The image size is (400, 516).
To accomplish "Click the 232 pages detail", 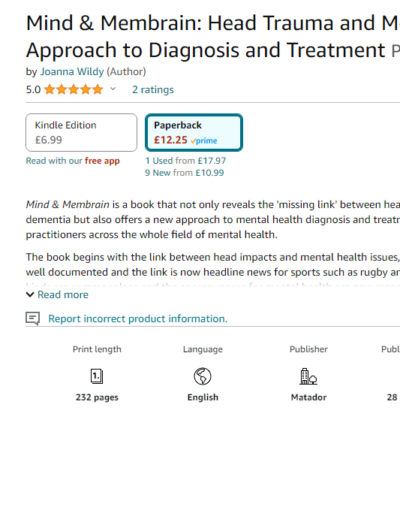I will (97, 397).
